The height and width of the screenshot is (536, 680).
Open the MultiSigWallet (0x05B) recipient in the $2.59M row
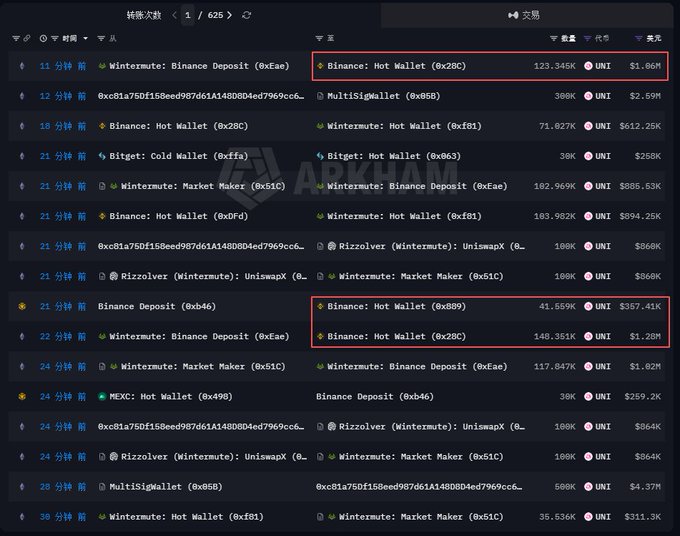click(383, 96)
